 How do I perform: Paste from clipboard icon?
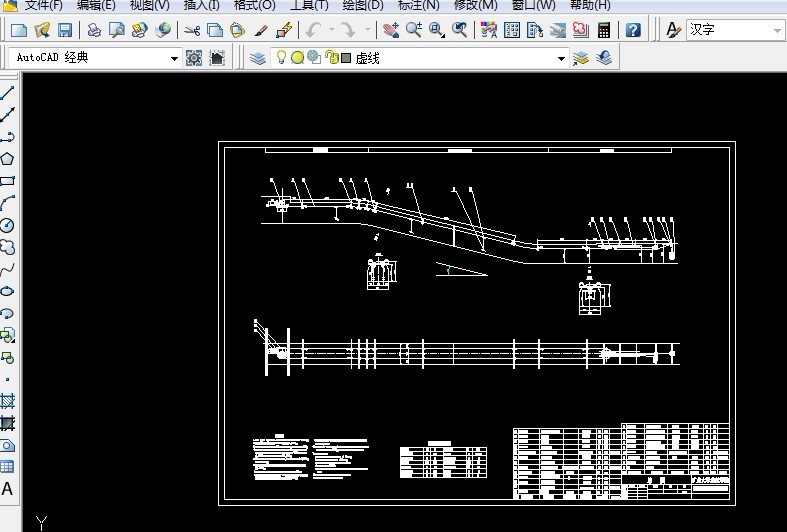click(237, 30)
